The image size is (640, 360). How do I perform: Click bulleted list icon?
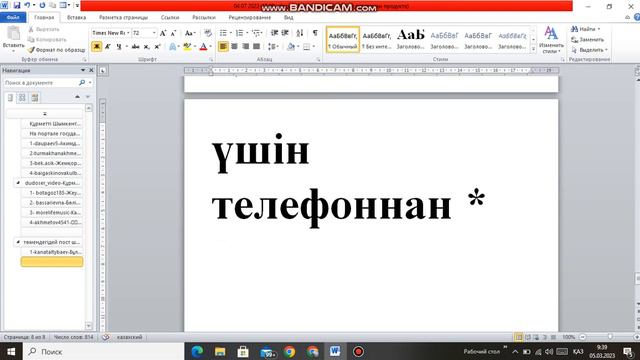click(223, 33)
